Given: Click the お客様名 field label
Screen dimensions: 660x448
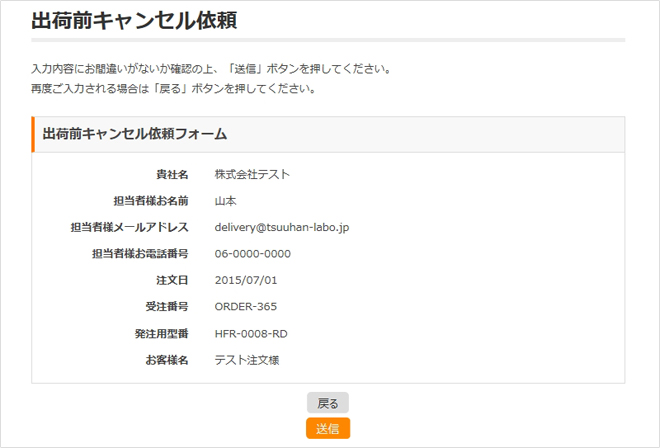Looking at the screenshot, I should coord(167,360).
